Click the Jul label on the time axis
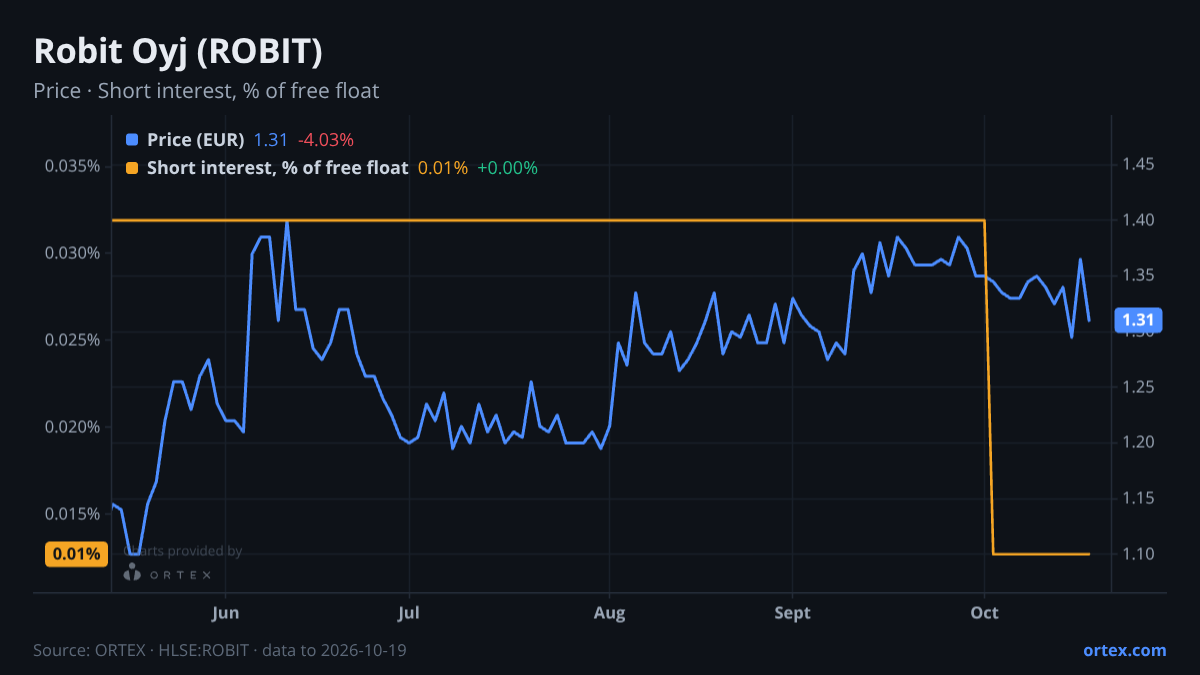1200x675 pixels. click(x=408, y=612)
